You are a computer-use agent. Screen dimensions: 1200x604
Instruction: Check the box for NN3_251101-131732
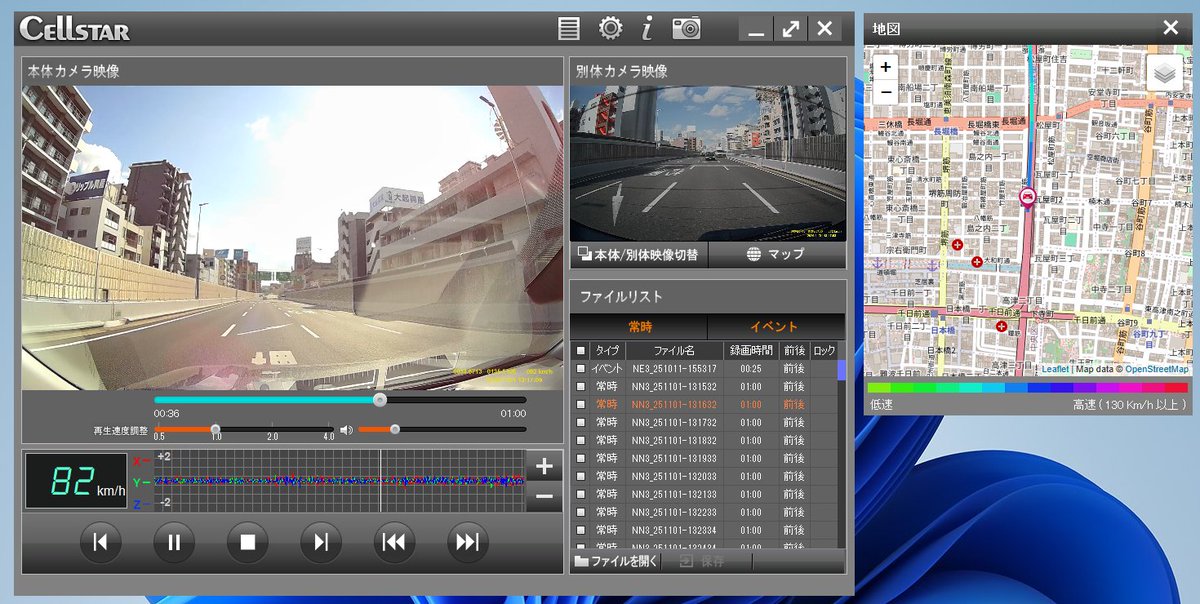581,423
